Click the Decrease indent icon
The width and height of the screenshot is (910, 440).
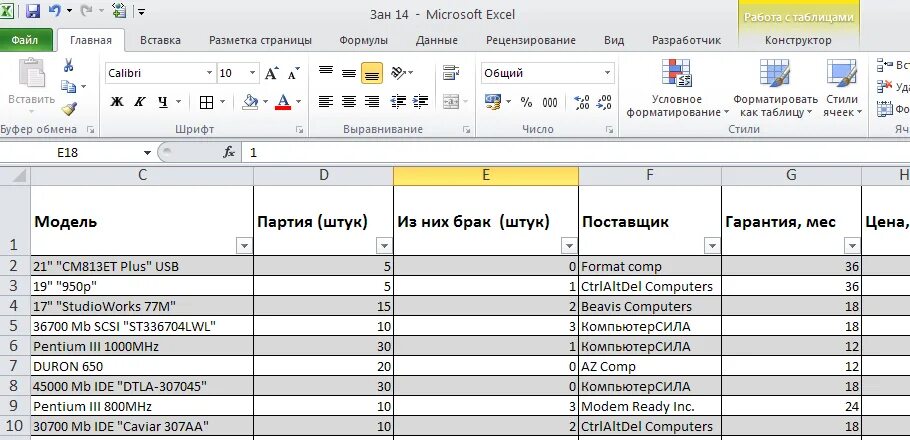pos(398,102)
